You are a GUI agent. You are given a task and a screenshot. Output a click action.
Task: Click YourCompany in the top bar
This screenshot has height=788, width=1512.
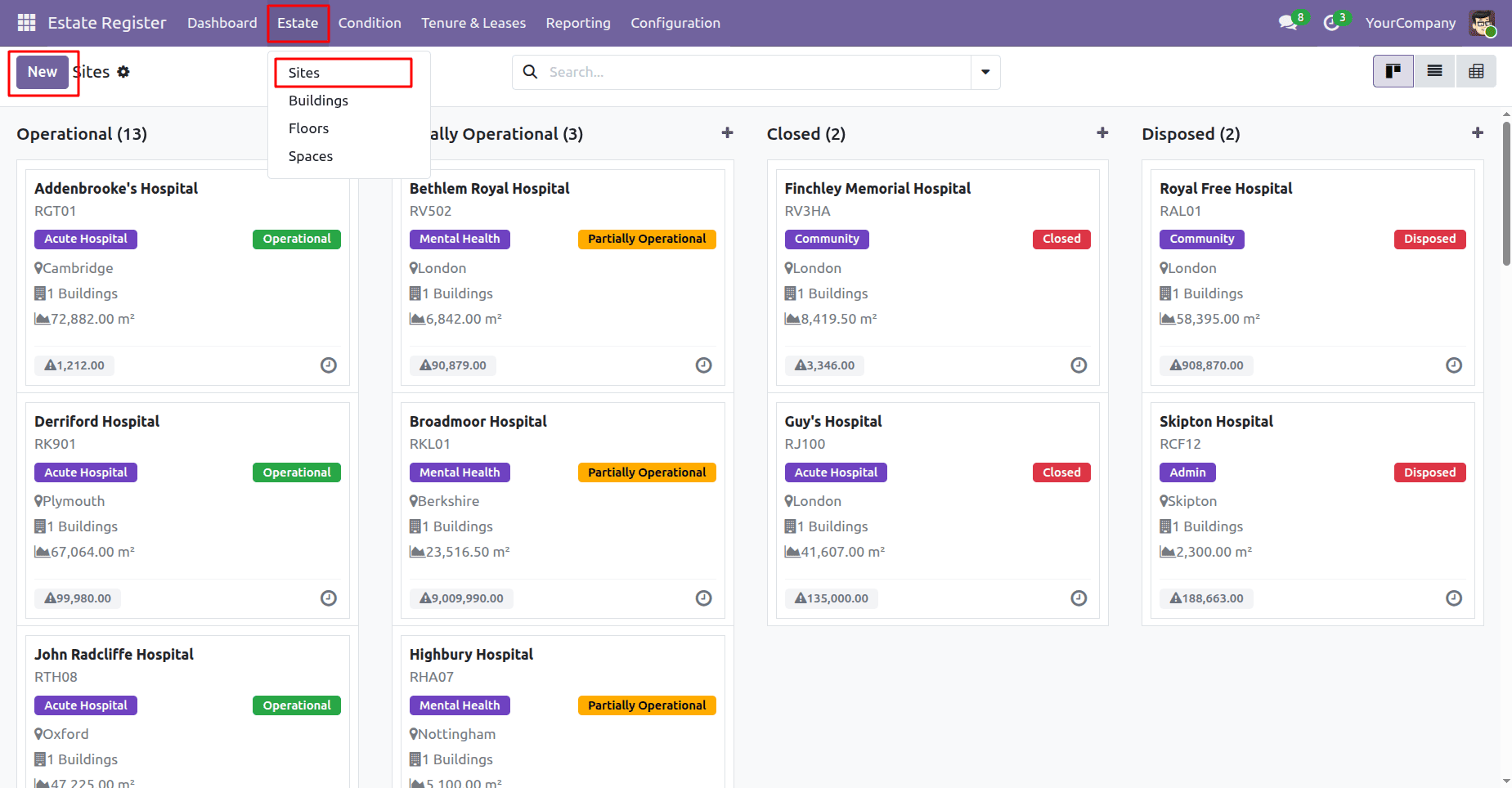click(x=1411, y=23)
